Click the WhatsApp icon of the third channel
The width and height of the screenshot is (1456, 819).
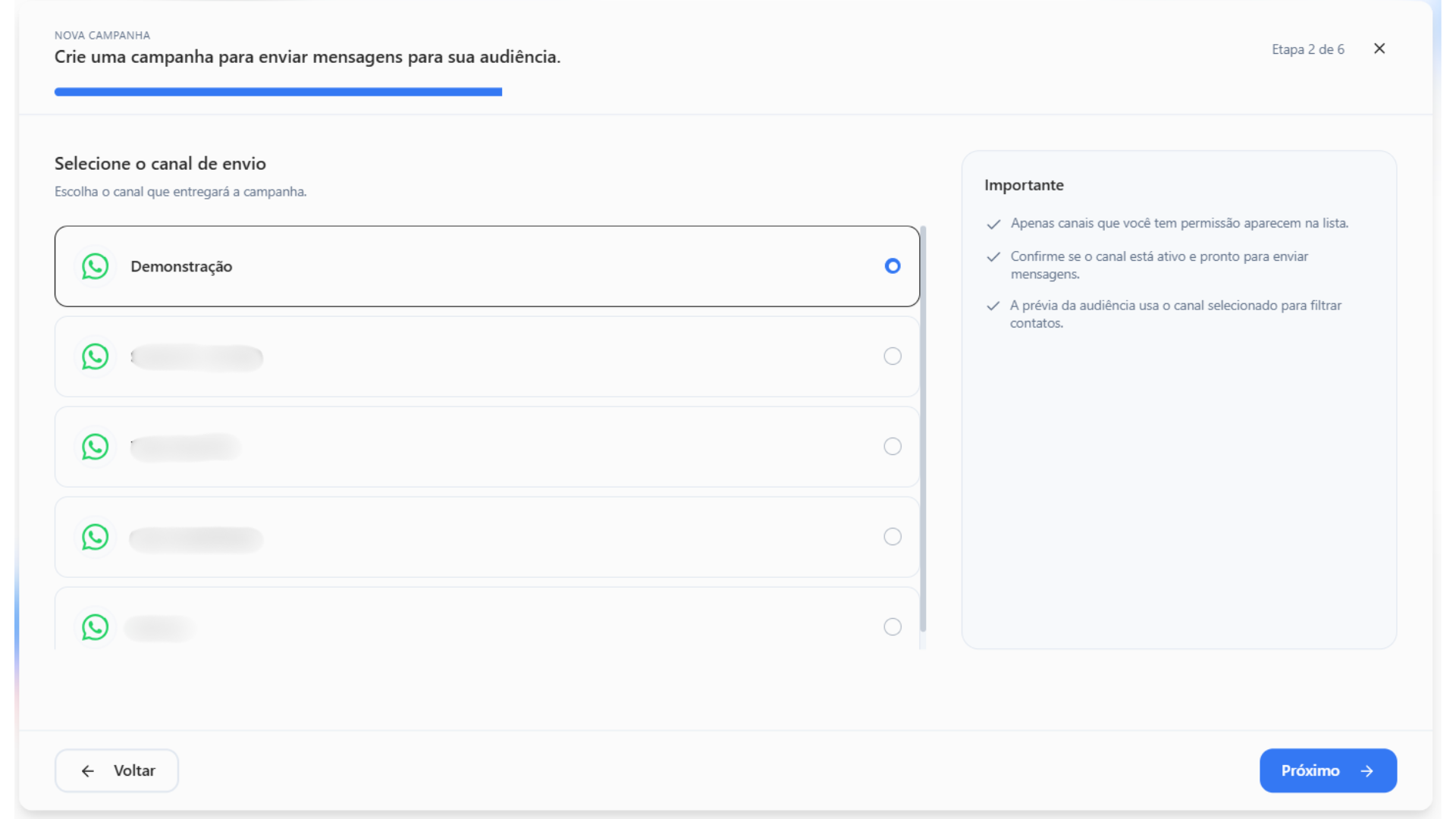pos(96,447)
